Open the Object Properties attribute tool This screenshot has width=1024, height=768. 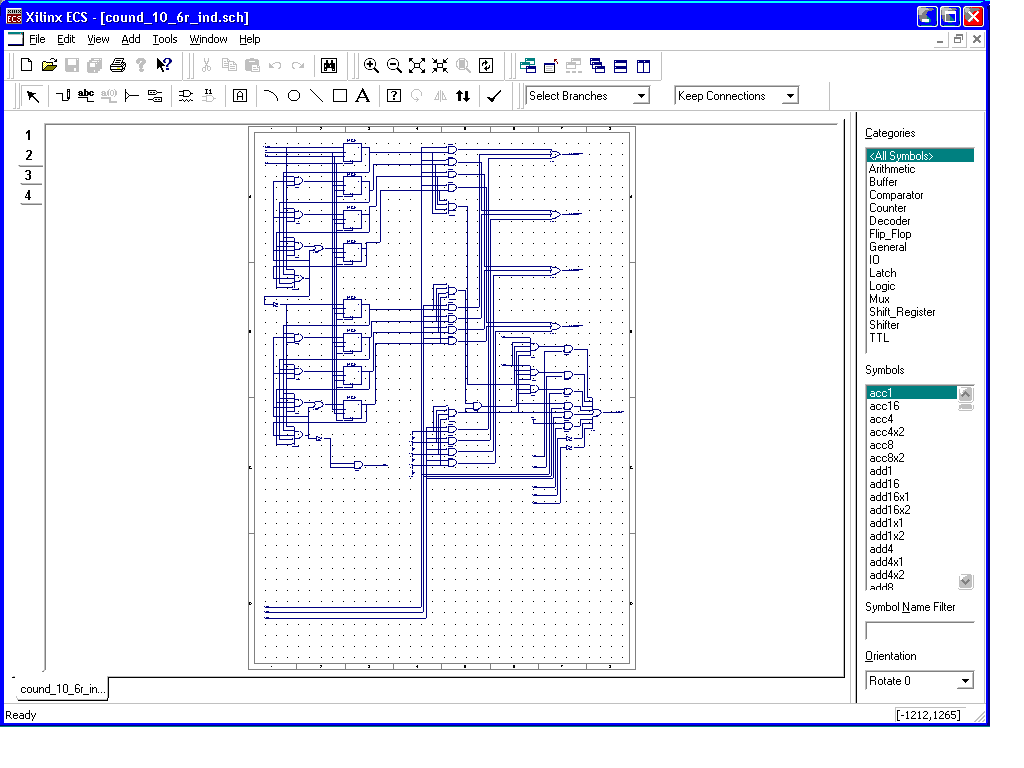click(x=240, y=96)
